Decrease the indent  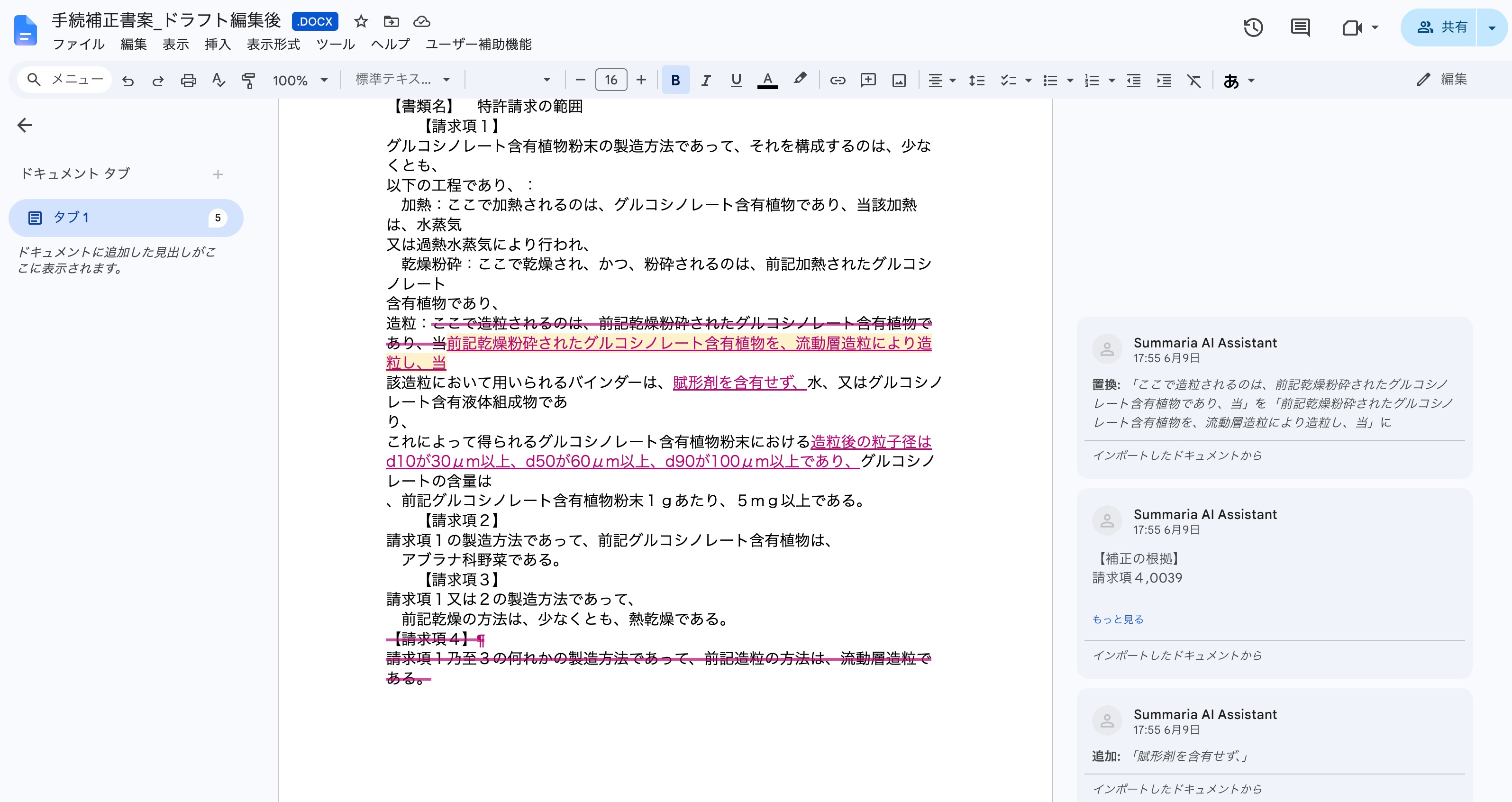tap(1134, 81)
